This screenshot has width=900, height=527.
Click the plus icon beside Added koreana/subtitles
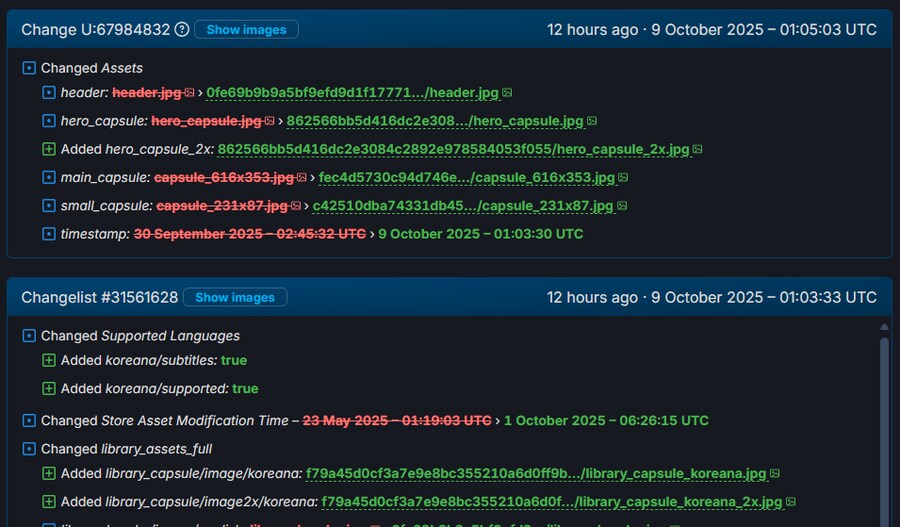[49, 360]
